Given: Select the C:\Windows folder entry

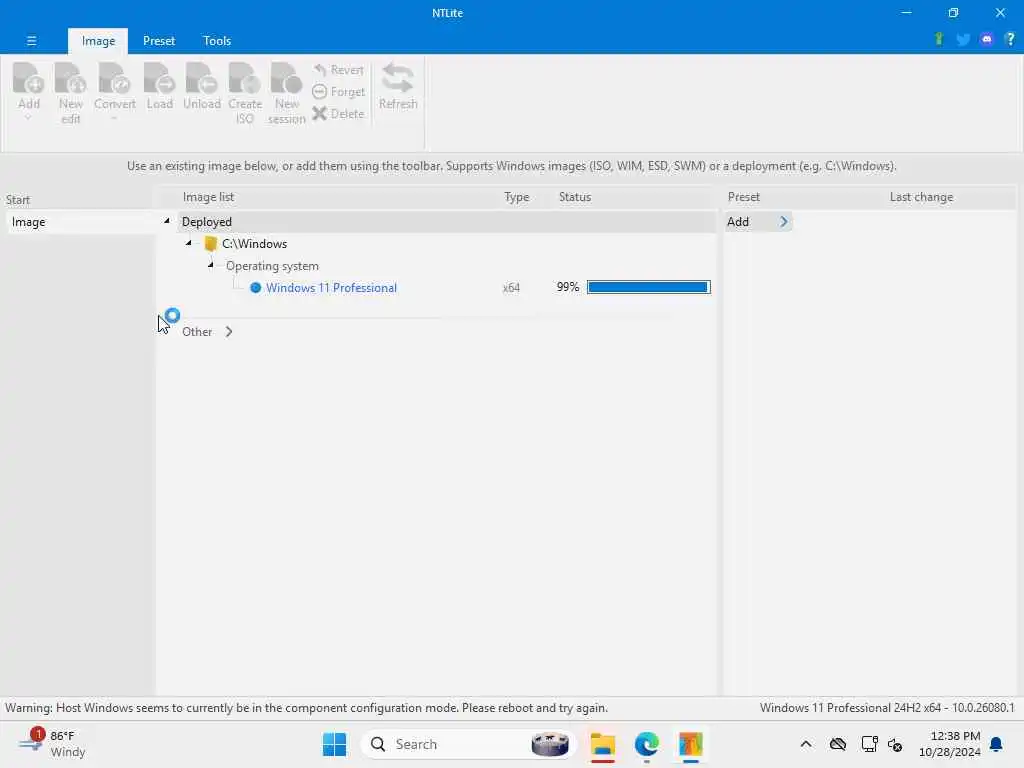Looking at the screenshot, I should (x=254, y=244).
